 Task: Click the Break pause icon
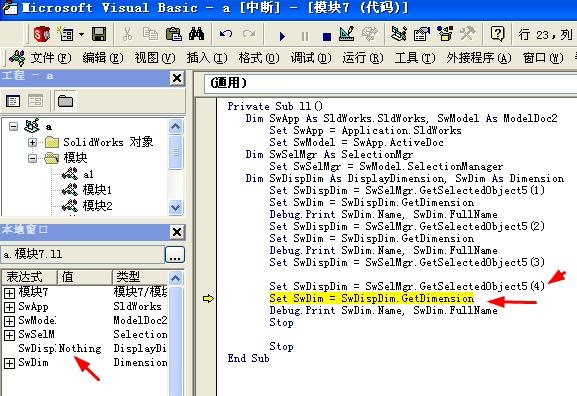pyautogui.click(x=305, y=36)
